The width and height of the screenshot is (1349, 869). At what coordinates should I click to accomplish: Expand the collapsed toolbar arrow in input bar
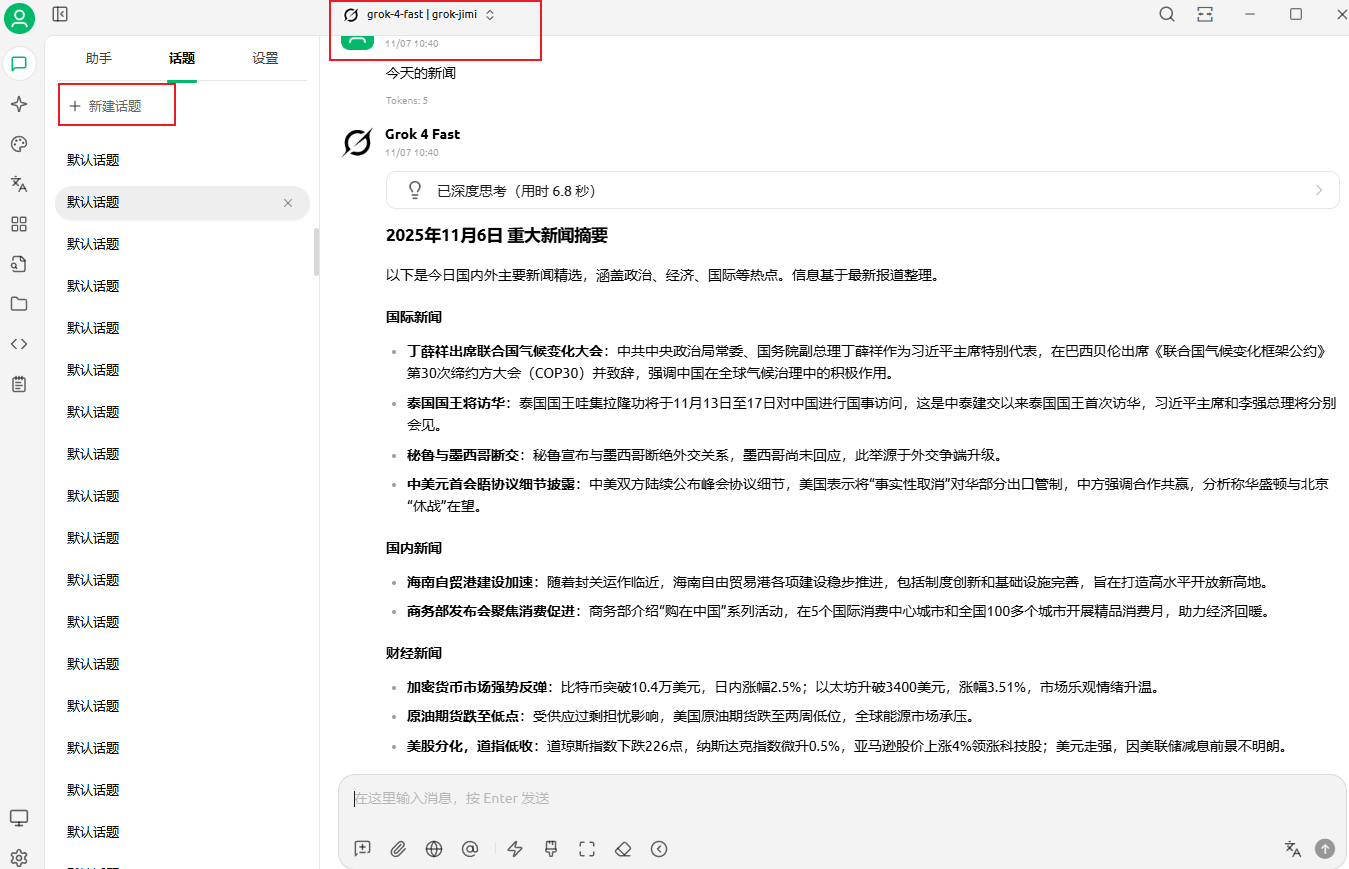(x=659, y=849)
